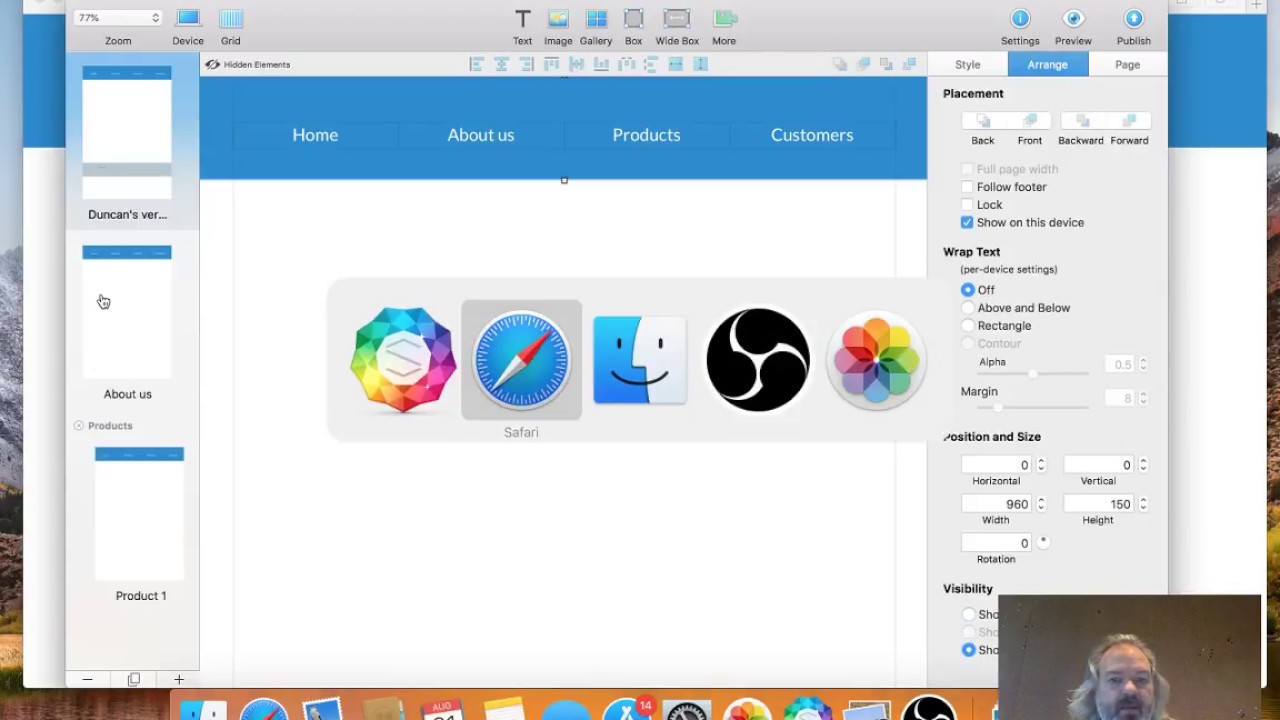Align selected elements to left edges
This screenshot has height=720, width=1280.
tap(477, 64)
